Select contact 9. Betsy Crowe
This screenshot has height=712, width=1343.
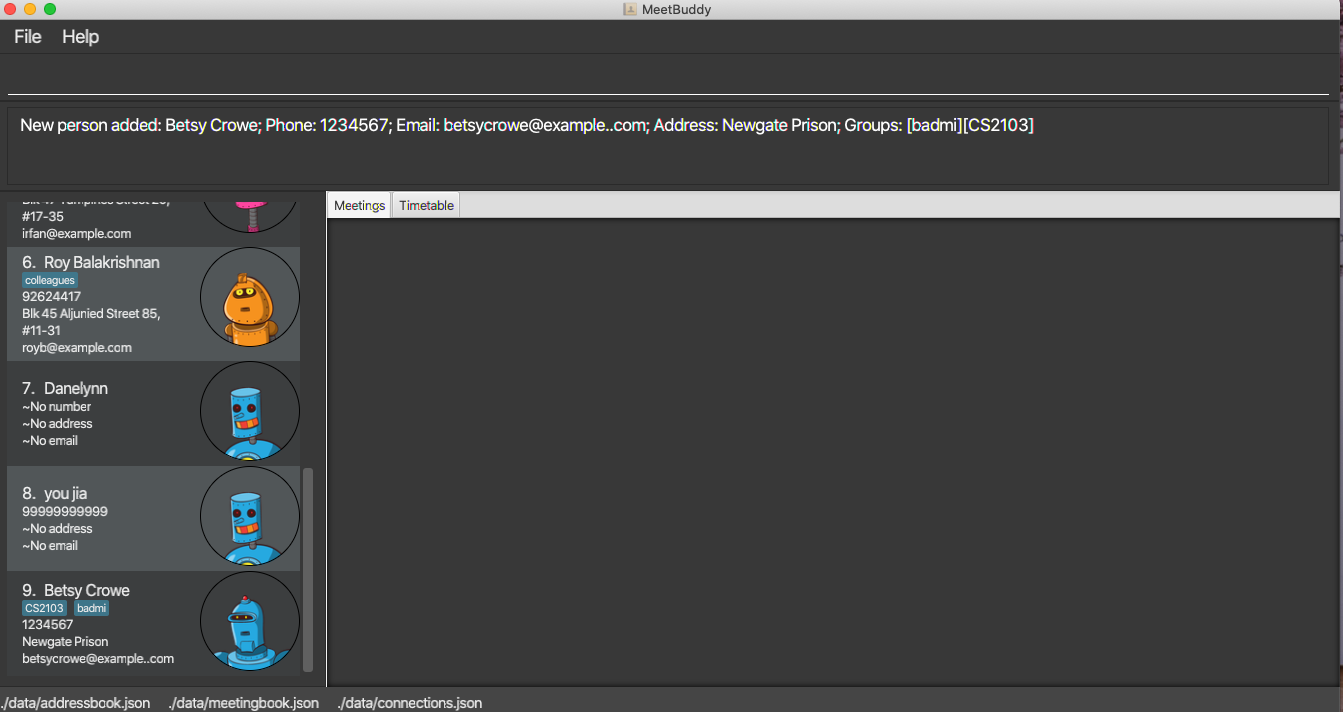click(x=154, y=622)
